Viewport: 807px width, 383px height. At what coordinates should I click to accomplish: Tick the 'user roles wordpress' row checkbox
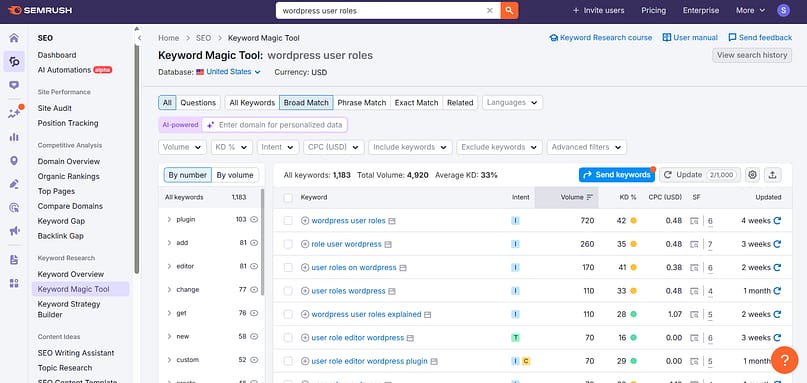[288, 291]
